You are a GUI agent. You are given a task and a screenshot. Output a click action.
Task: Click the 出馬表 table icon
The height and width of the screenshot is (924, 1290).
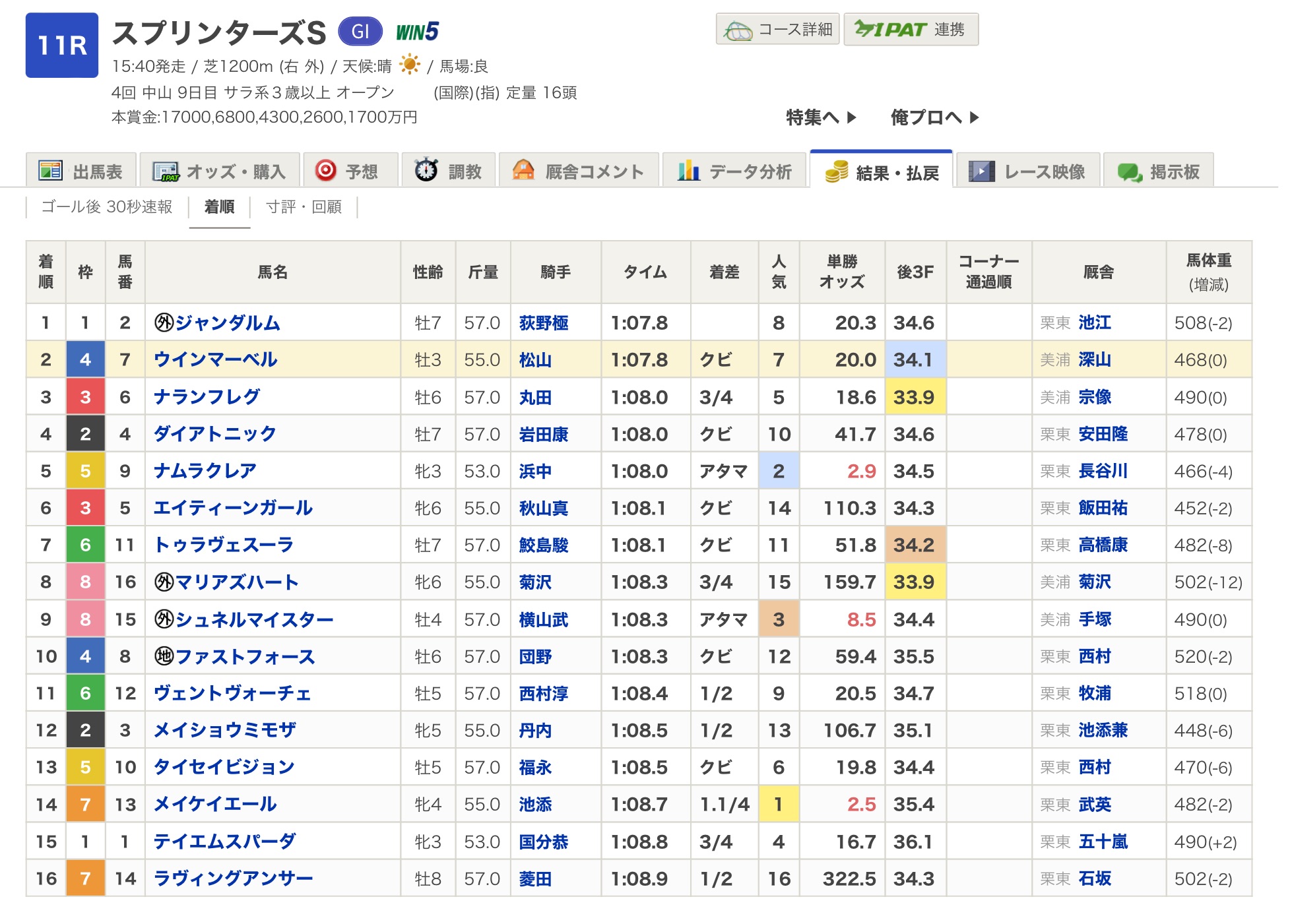coord(50,171)
